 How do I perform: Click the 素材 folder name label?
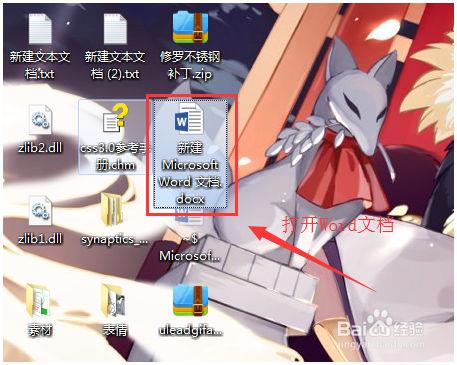point(40,330)
